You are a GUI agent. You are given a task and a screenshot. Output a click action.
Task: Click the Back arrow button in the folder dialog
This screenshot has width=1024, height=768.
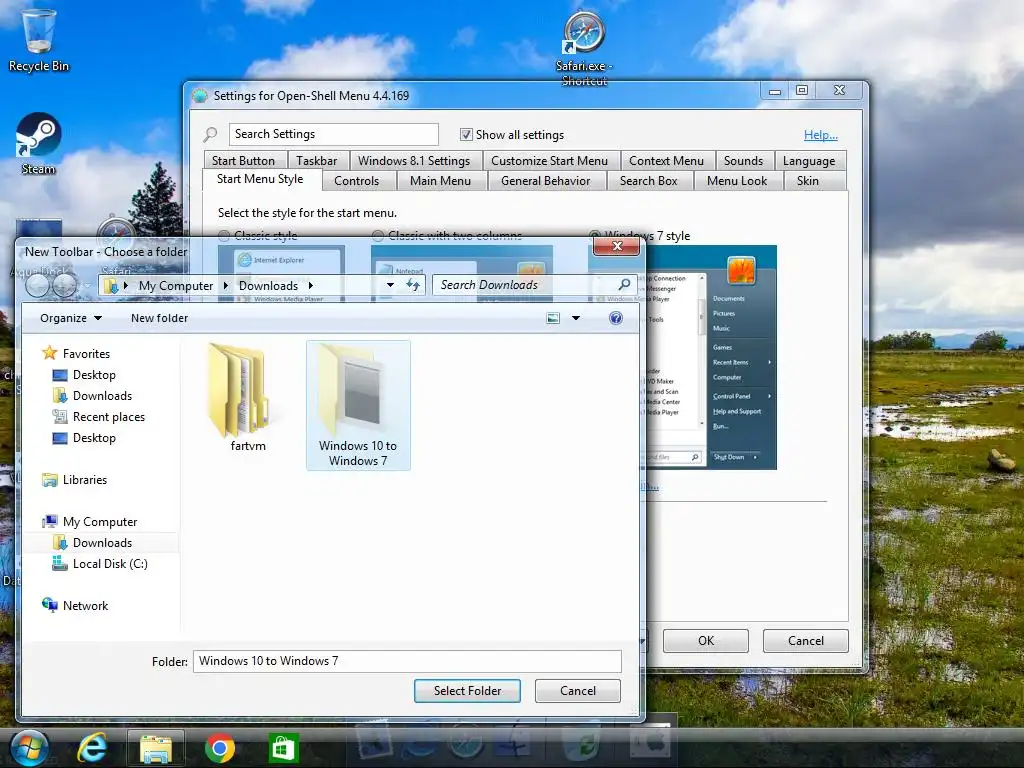point(37,285)
